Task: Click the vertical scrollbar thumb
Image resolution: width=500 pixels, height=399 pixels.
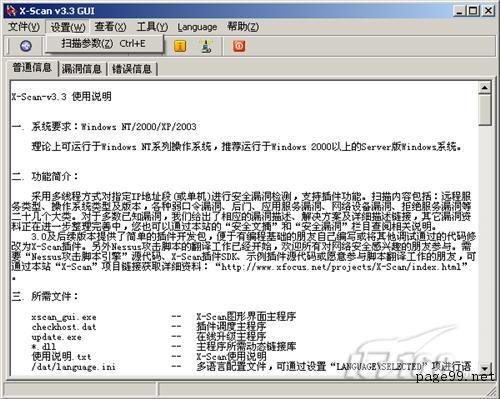Action: click(x=484, y=110)
